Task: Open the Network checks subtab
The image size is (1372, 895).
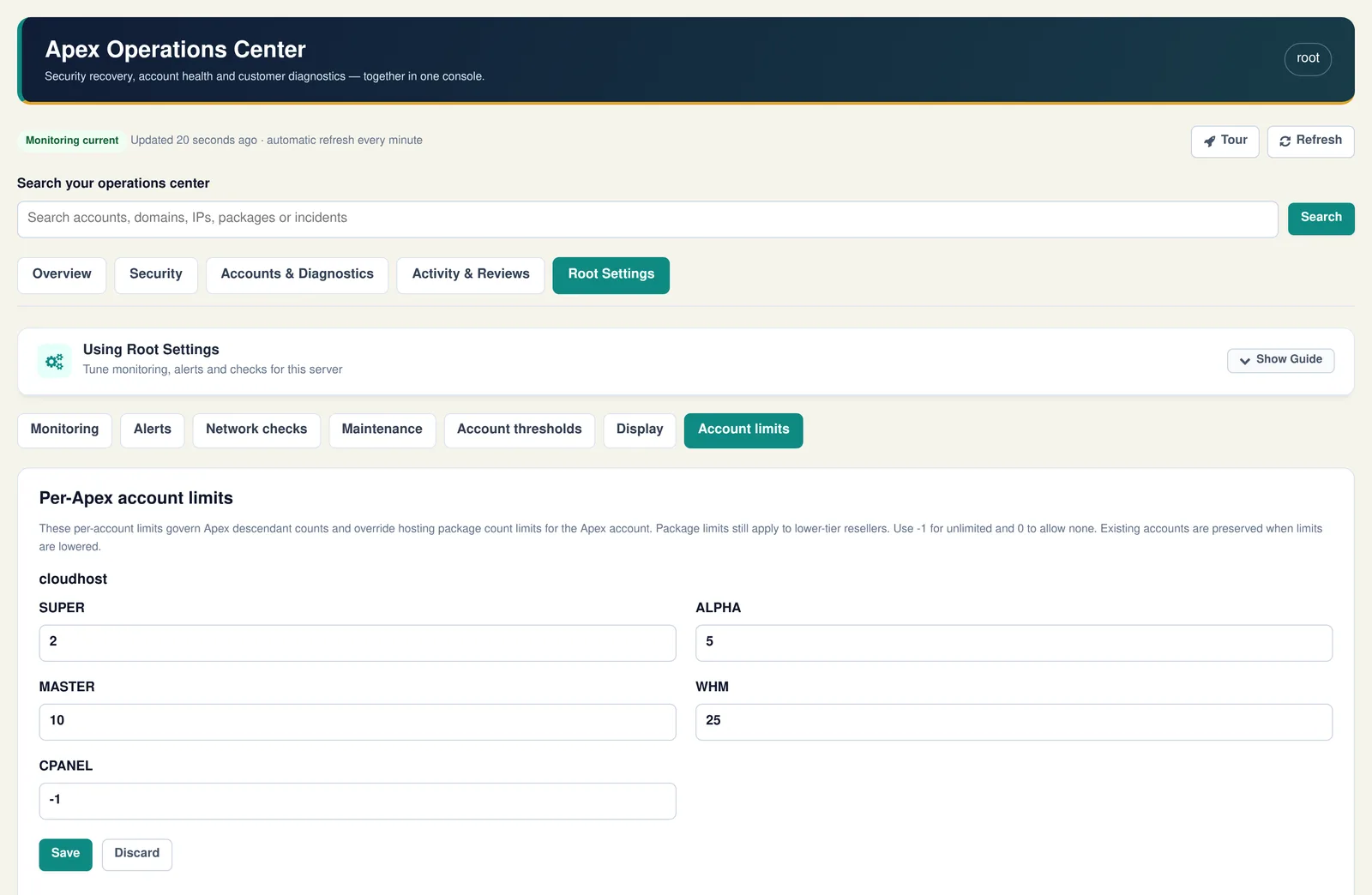Action: [256, 430]
